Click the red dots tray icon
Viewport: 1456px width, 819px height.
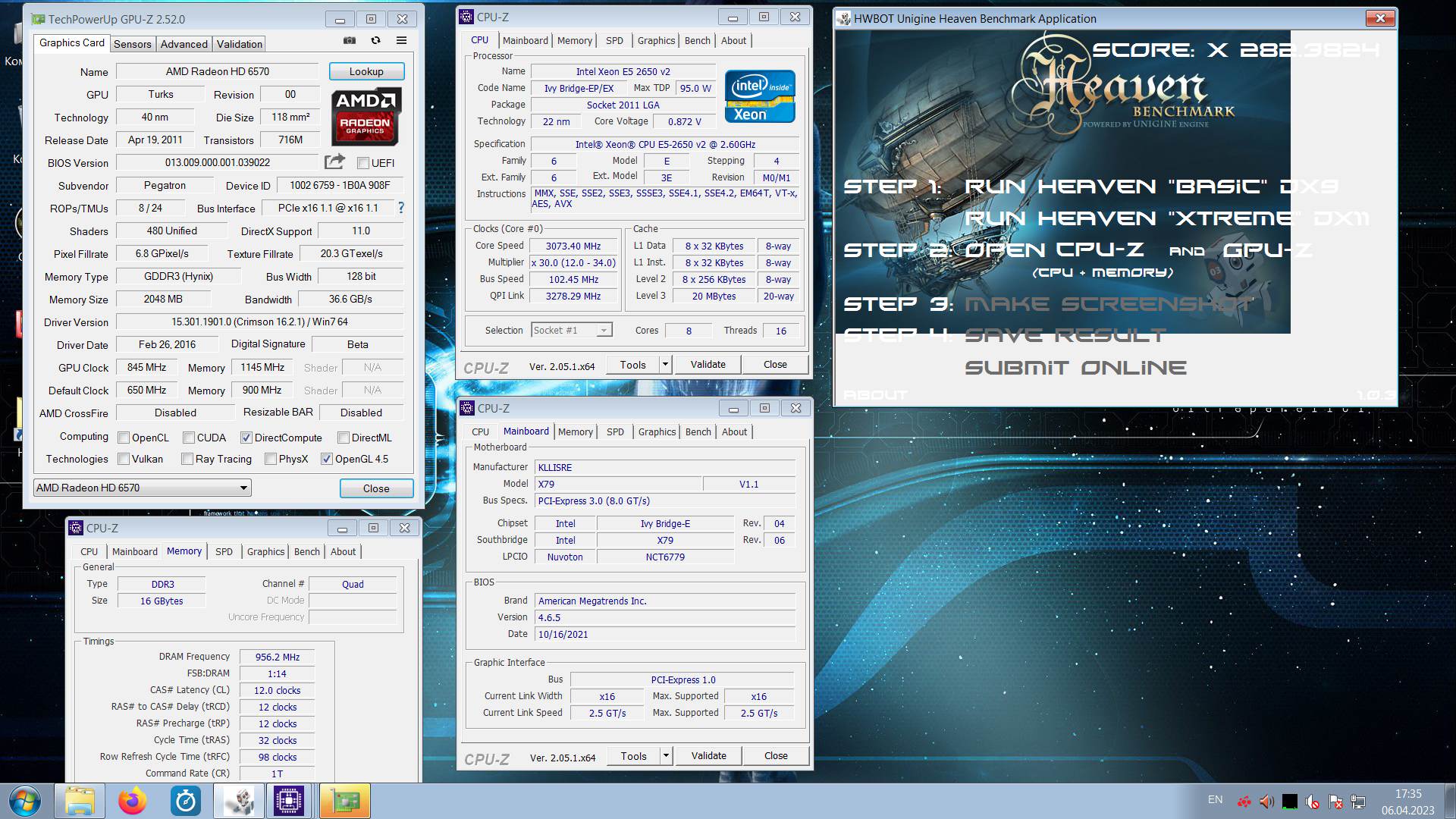tap(1244, 802)
